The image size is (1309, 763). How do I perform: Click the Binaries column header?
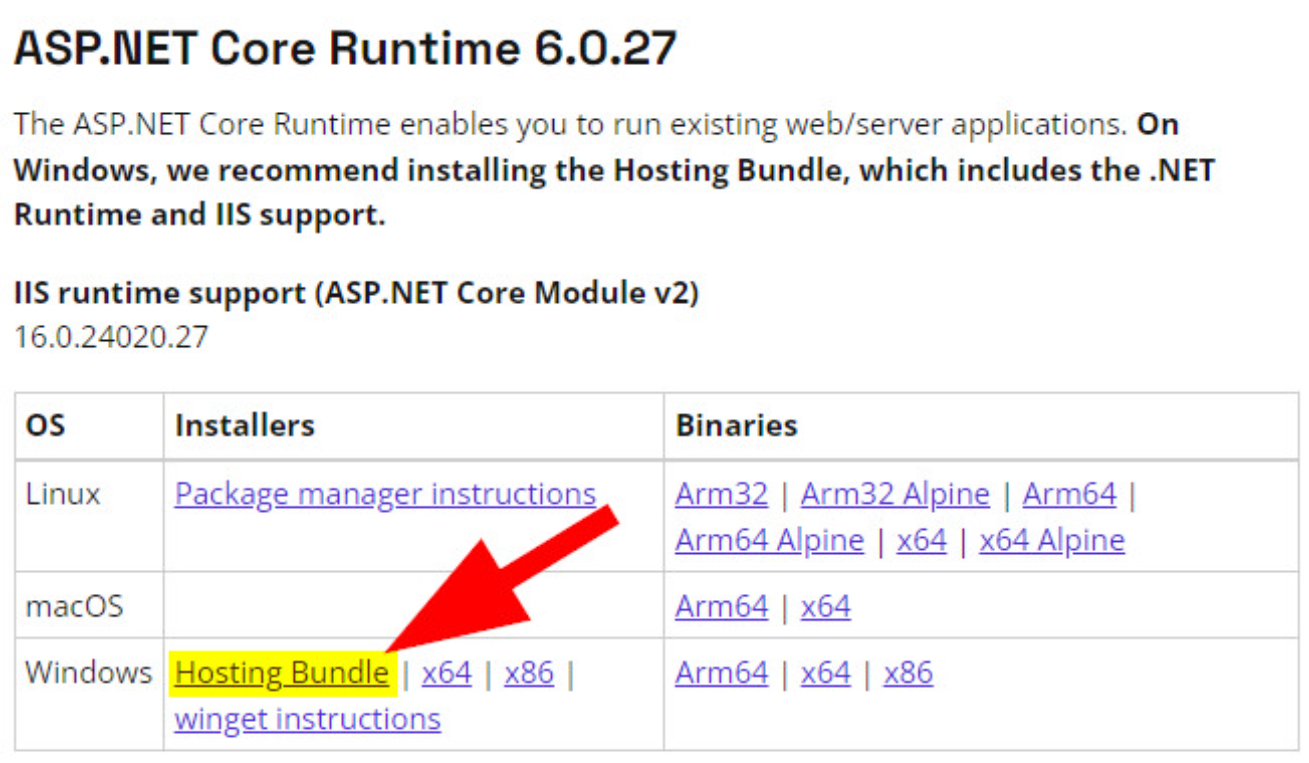tap(736, 426)
